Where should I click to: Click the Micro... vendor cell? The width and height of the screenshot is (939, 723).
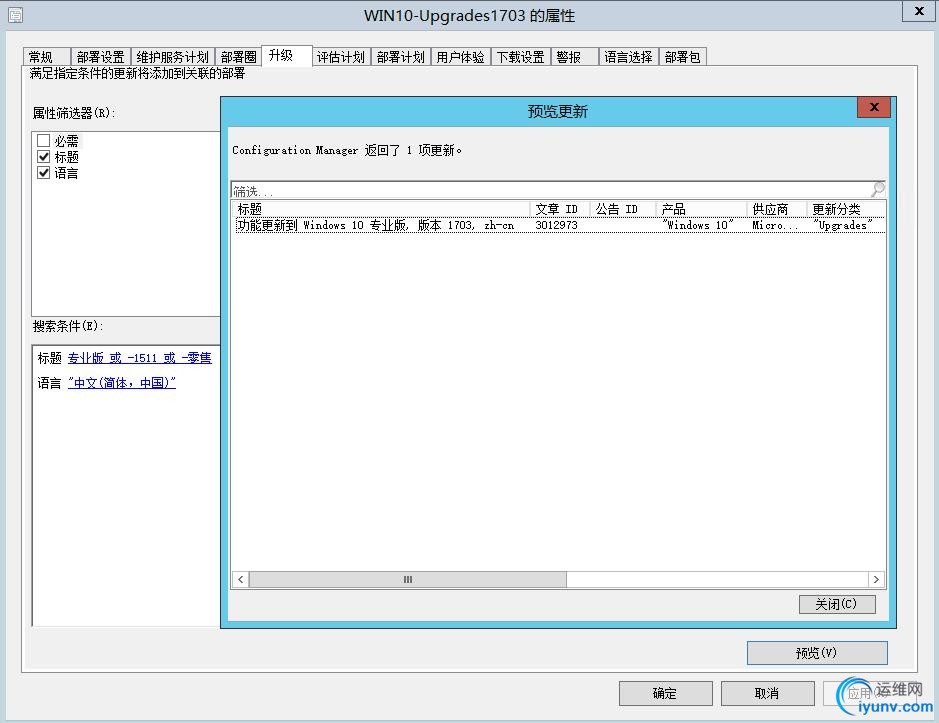pos(775,225)
